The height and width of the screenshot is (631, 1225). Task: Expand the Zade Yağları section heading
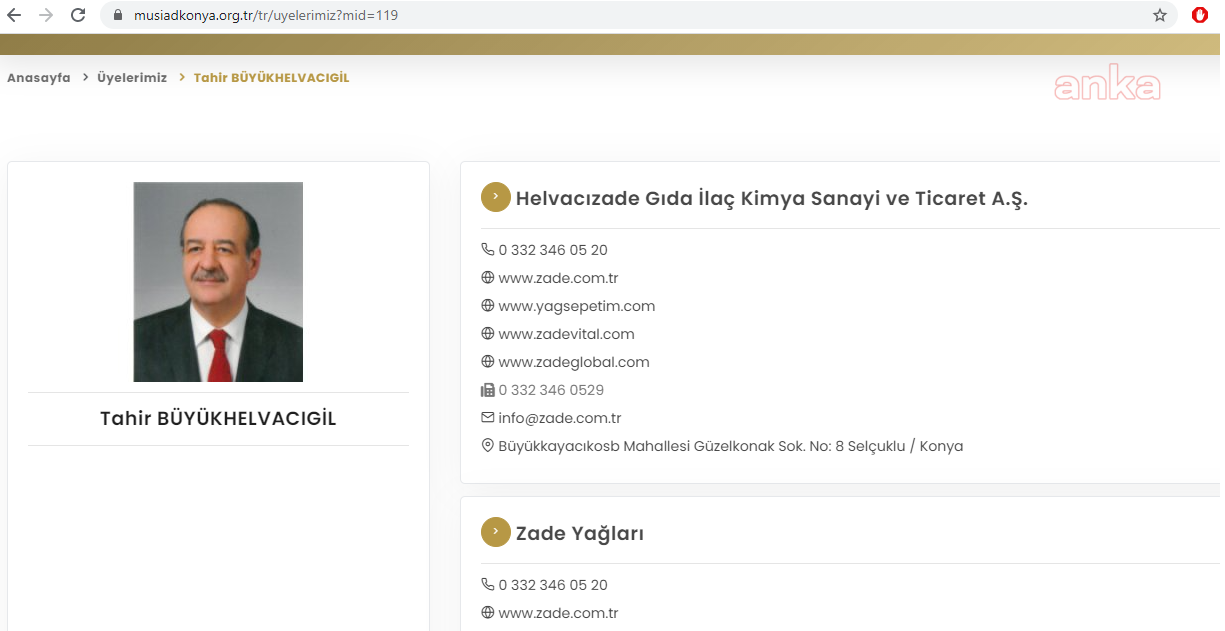[x=579, y=533]
